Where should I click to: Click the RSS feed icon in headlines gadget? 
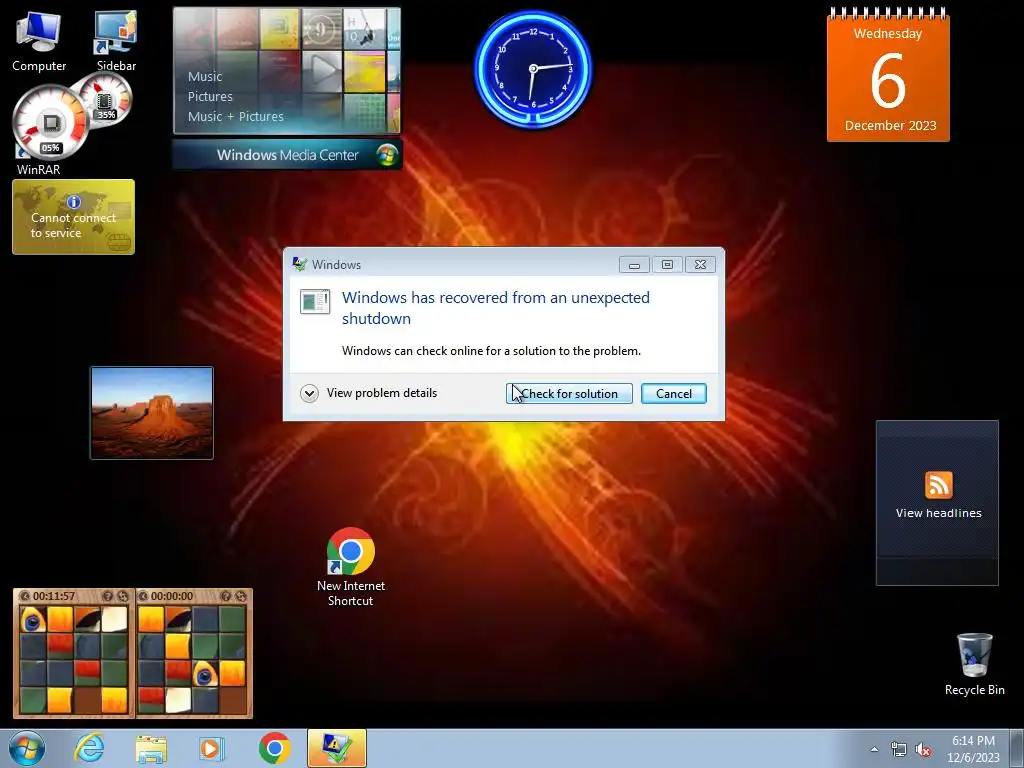coord(938,485)
